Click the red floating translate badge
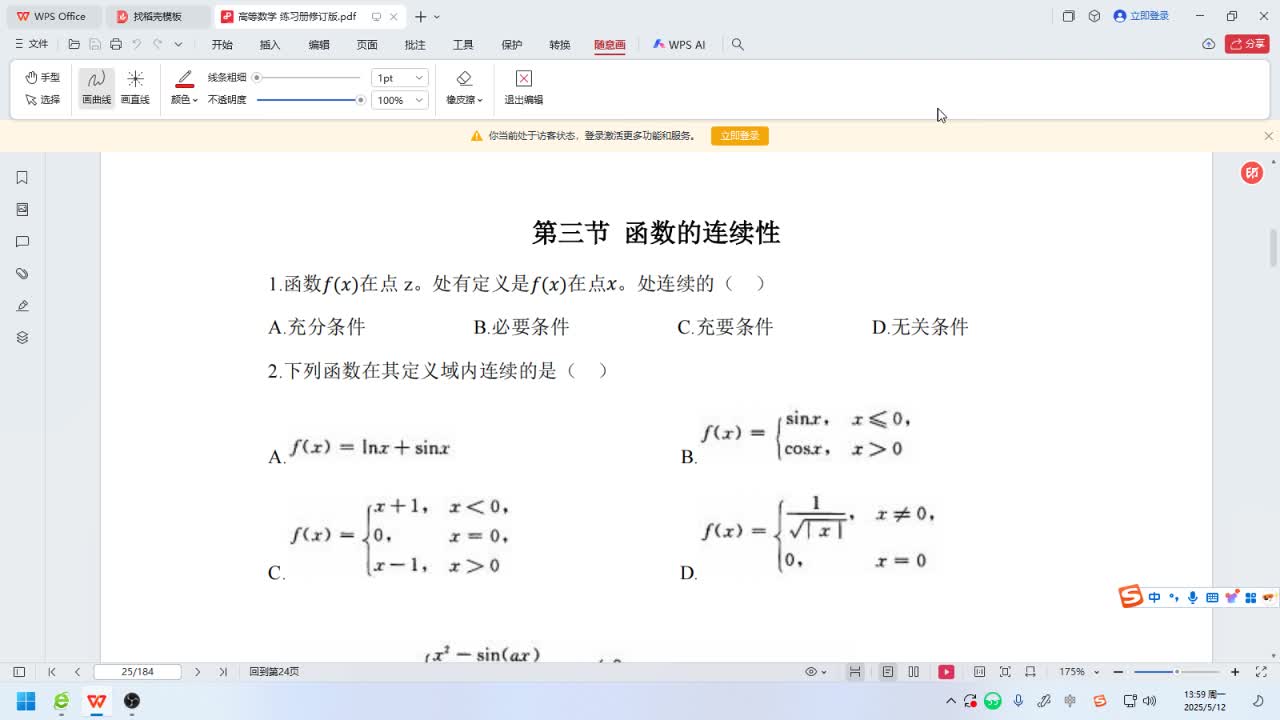 pos(1252,173)
